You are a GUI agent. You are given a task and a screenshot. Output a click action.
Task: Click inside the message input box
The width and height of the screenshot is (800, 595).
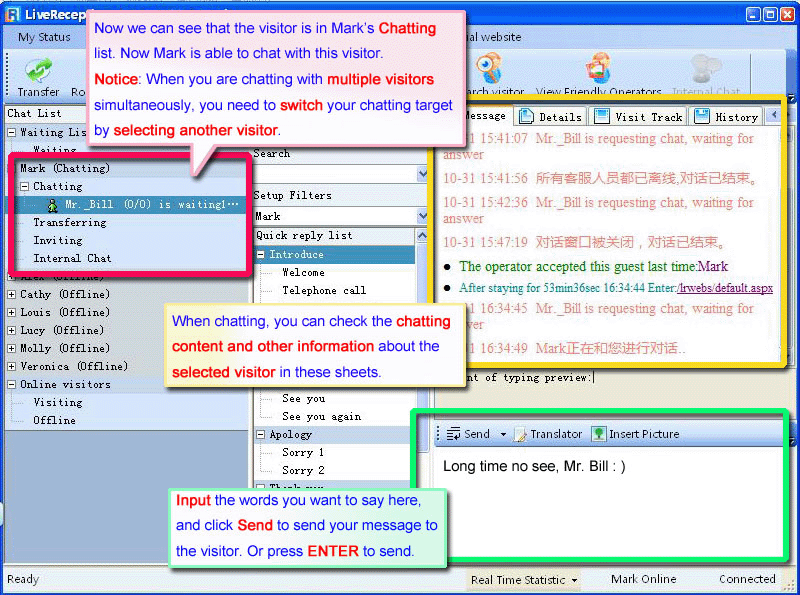(607, 503)
